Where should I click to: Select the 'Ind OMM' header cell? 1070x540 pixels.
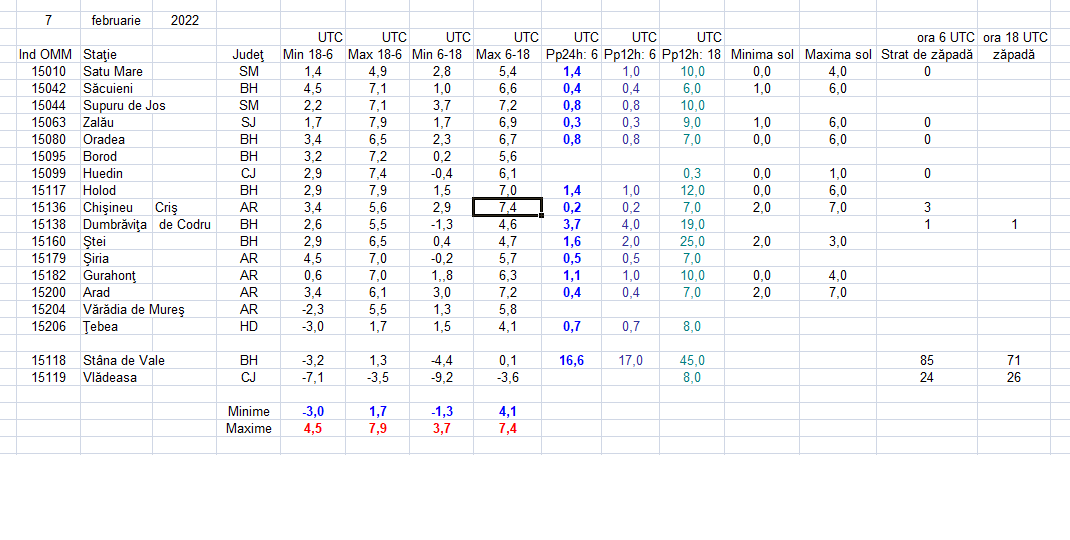click(x=48, y=55)
